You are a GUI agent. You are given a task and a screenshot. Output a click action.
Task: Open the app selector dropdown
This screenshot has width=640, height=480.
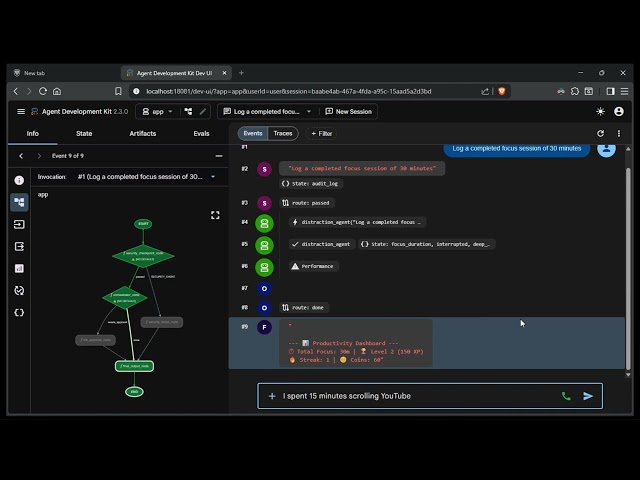click(x=158, y=111)
